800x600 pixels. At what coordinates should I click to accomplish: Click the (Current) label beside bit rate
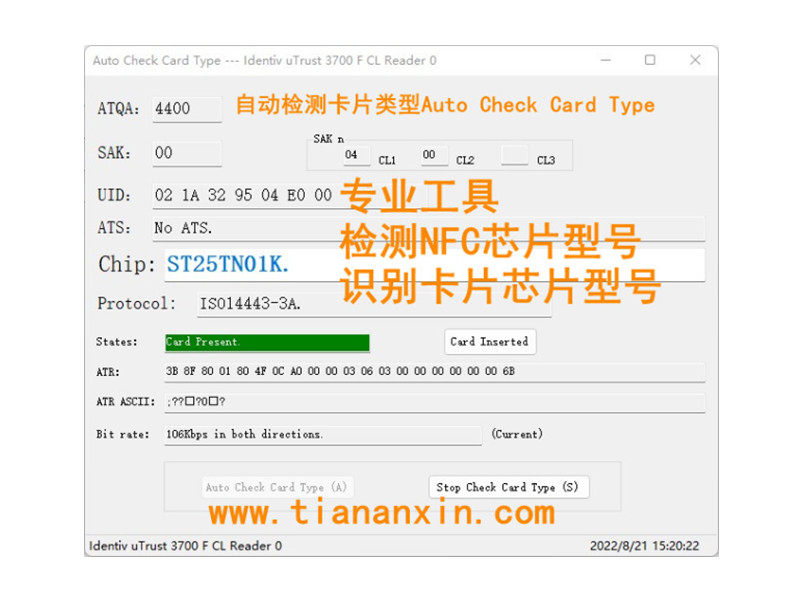(x=517, y=434)
